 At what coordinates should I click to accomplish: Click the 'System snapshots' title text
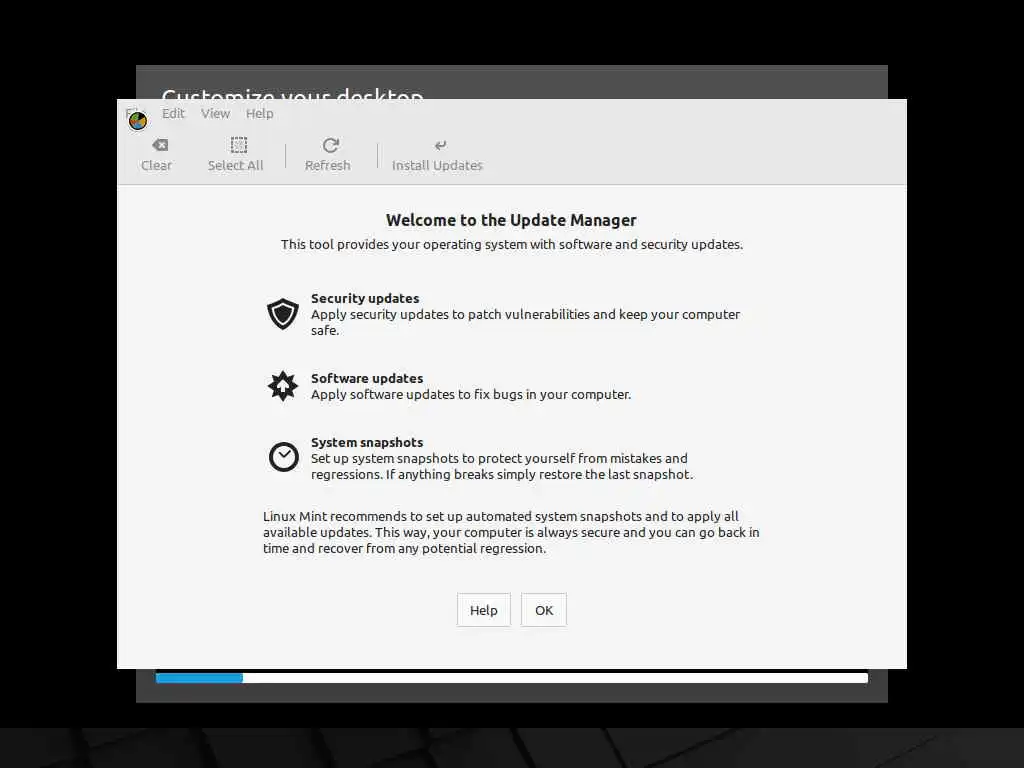(x=367, y=442)
